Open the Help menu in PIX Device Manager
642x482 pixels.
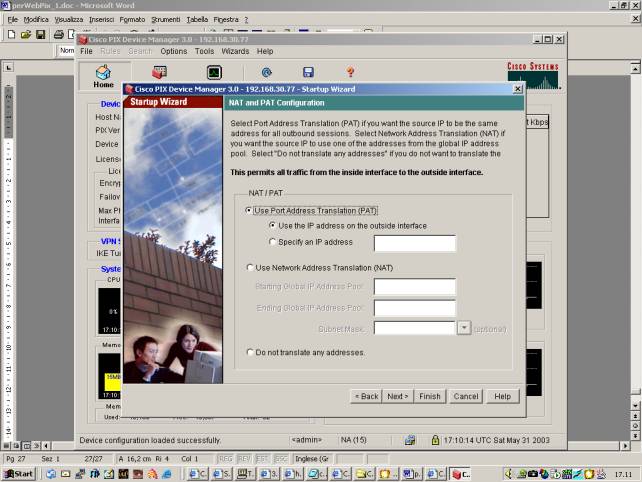[x=265, y=51]
